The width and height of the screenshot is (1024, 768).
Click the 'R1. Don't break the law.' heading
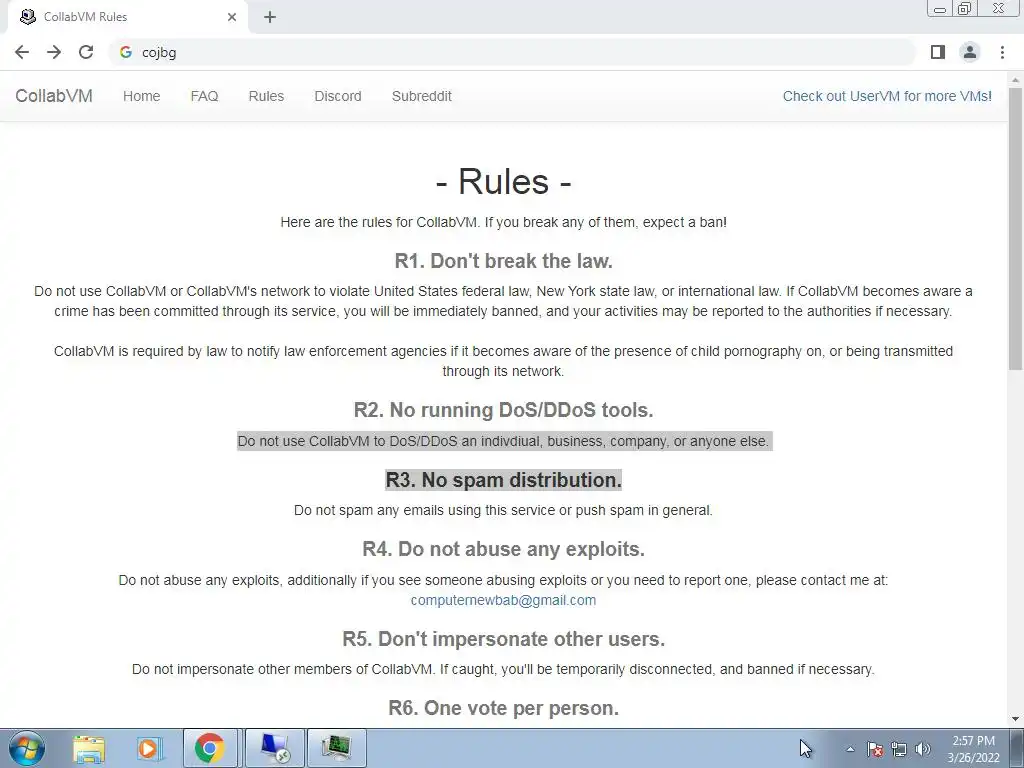[x=503, y=261]
